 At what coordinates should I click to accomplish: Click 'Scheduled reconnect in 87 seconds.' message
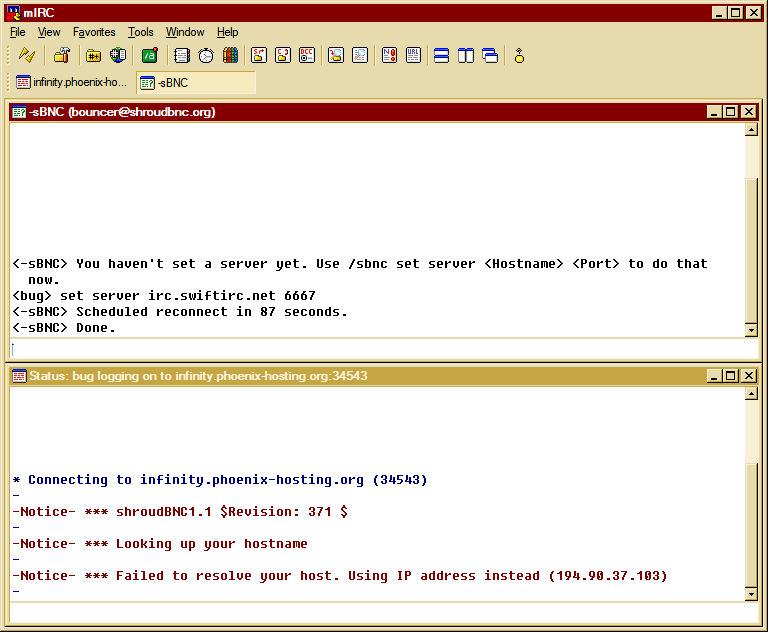click(180, 312)
